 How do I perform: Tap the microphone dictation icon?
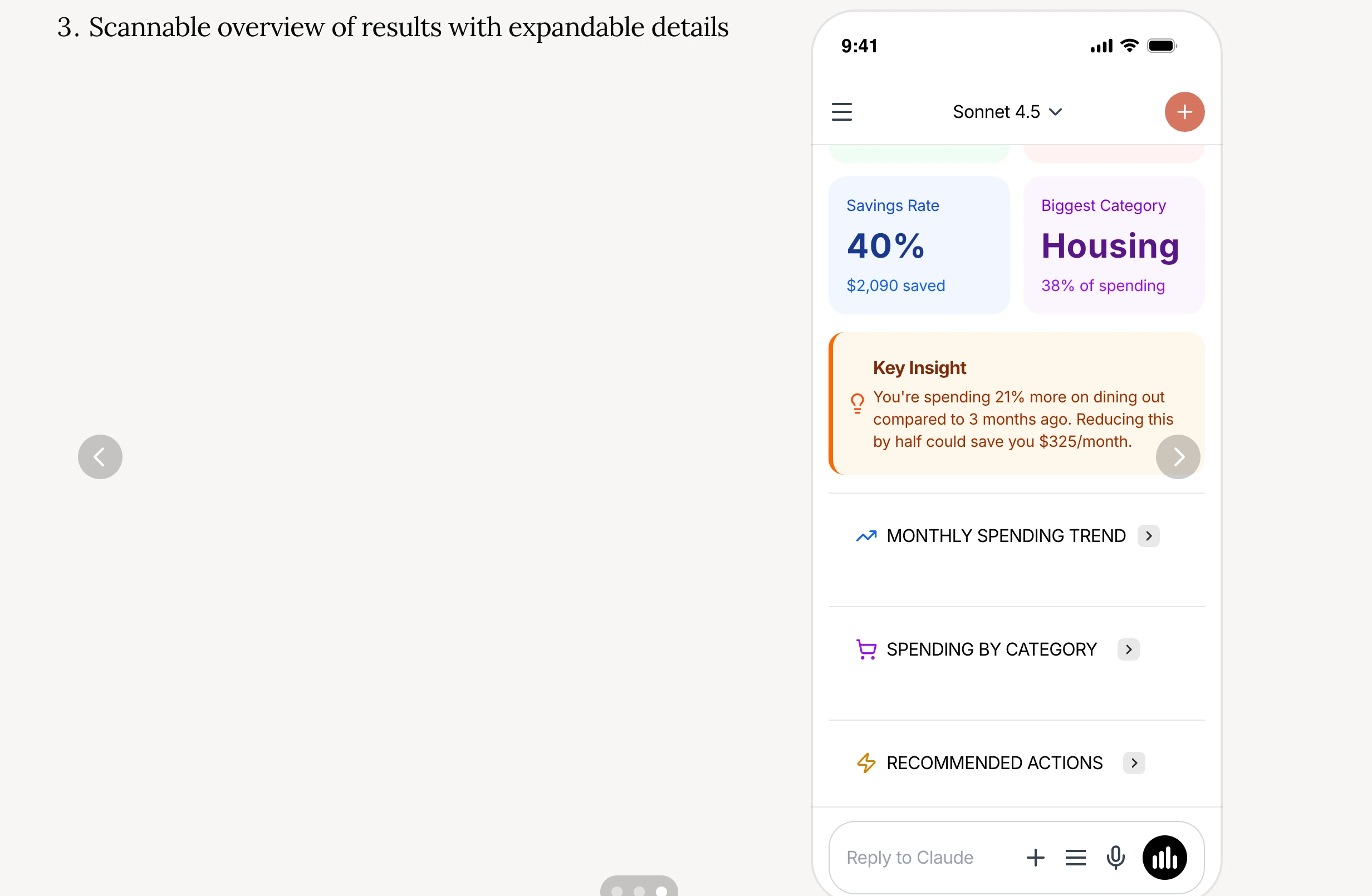tap(1115, 858)
